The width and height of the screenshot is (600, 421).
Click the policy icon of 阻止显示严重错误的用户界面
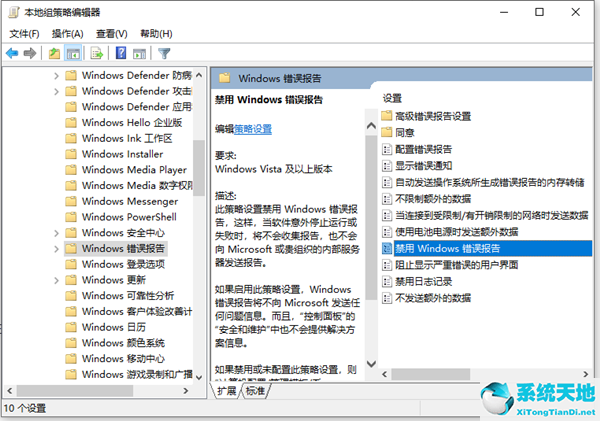[387, 265]
